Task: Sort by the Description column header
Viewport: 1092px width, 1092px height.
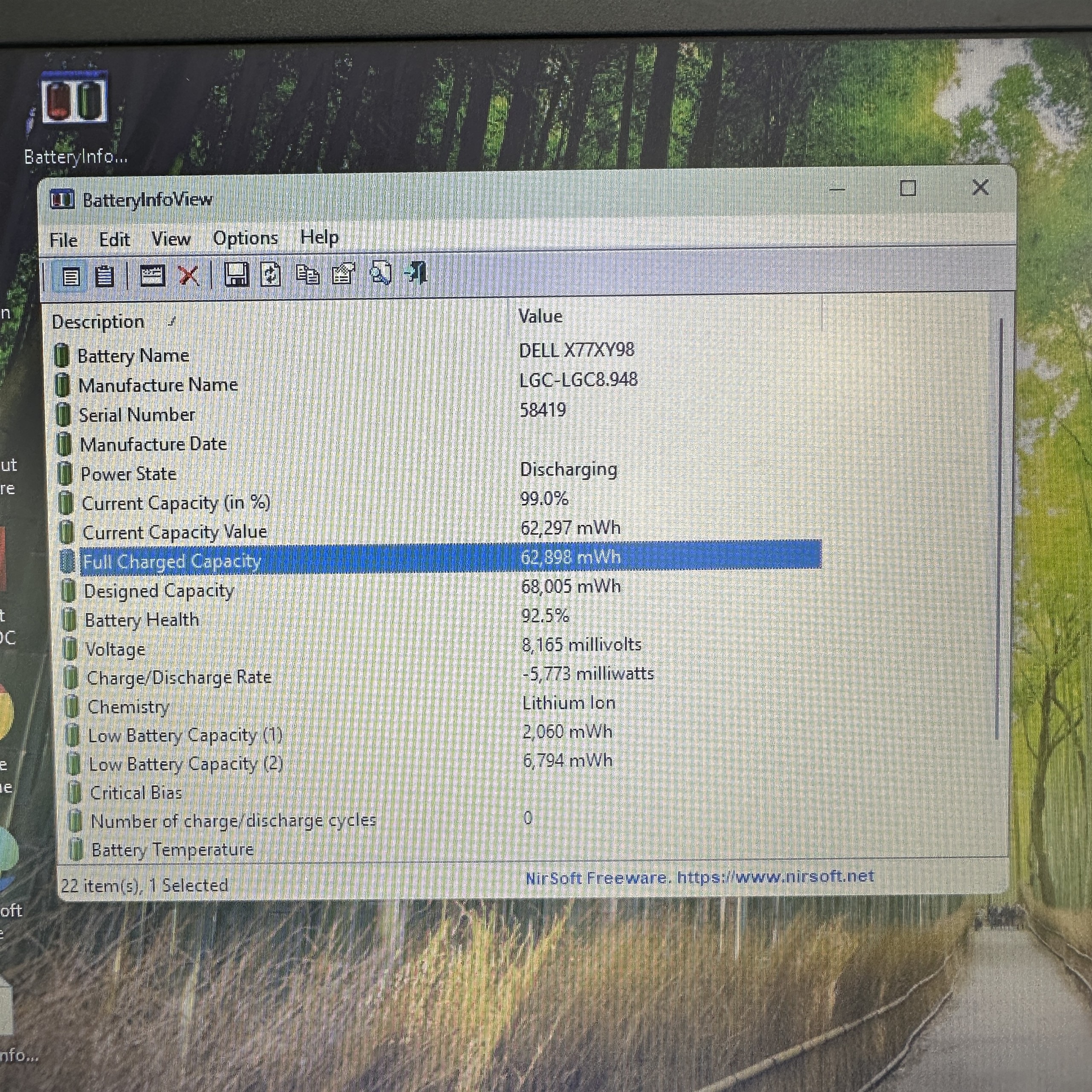Action: tap(98, 322)
